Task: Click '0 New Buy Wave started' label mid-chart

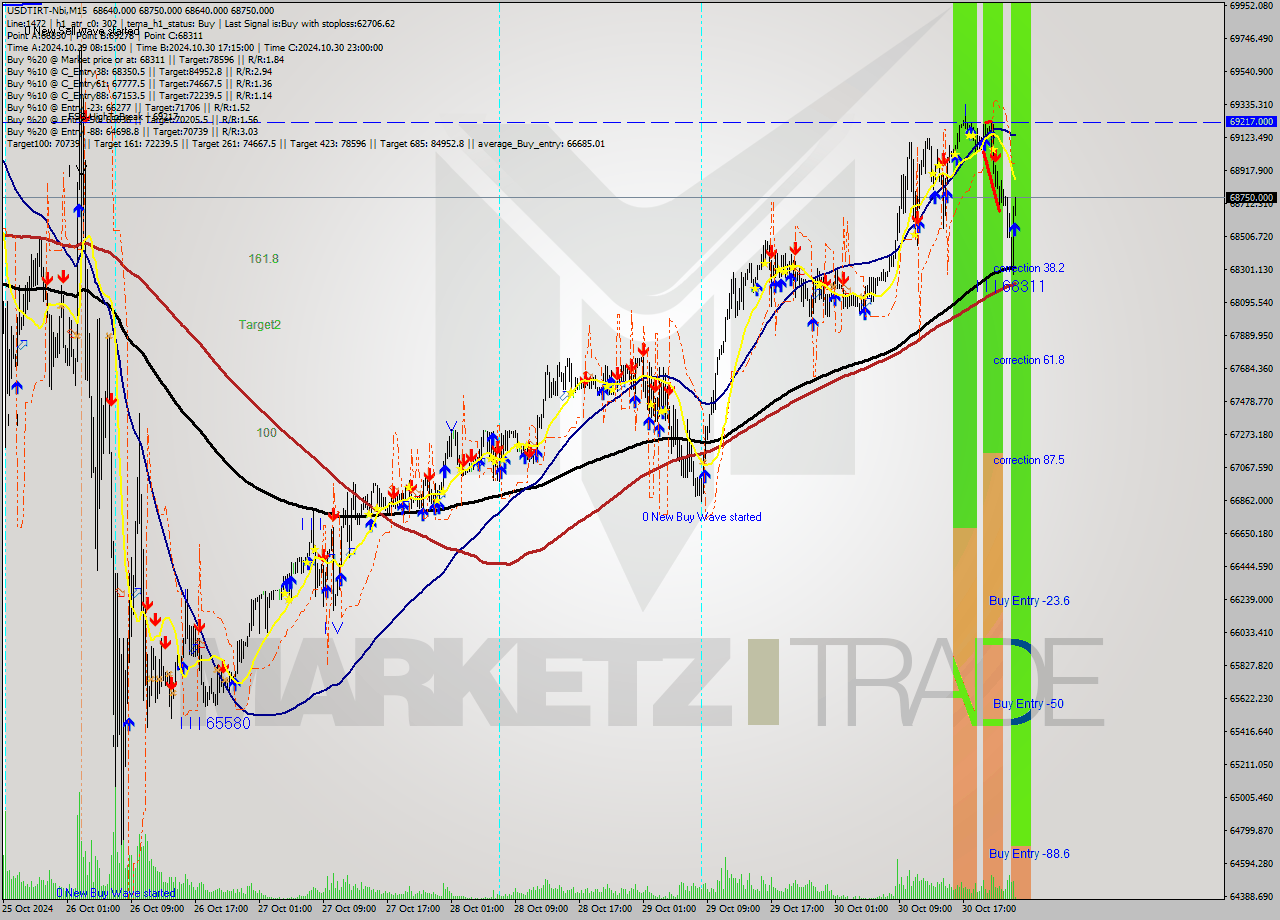Action: click(701, 517)
